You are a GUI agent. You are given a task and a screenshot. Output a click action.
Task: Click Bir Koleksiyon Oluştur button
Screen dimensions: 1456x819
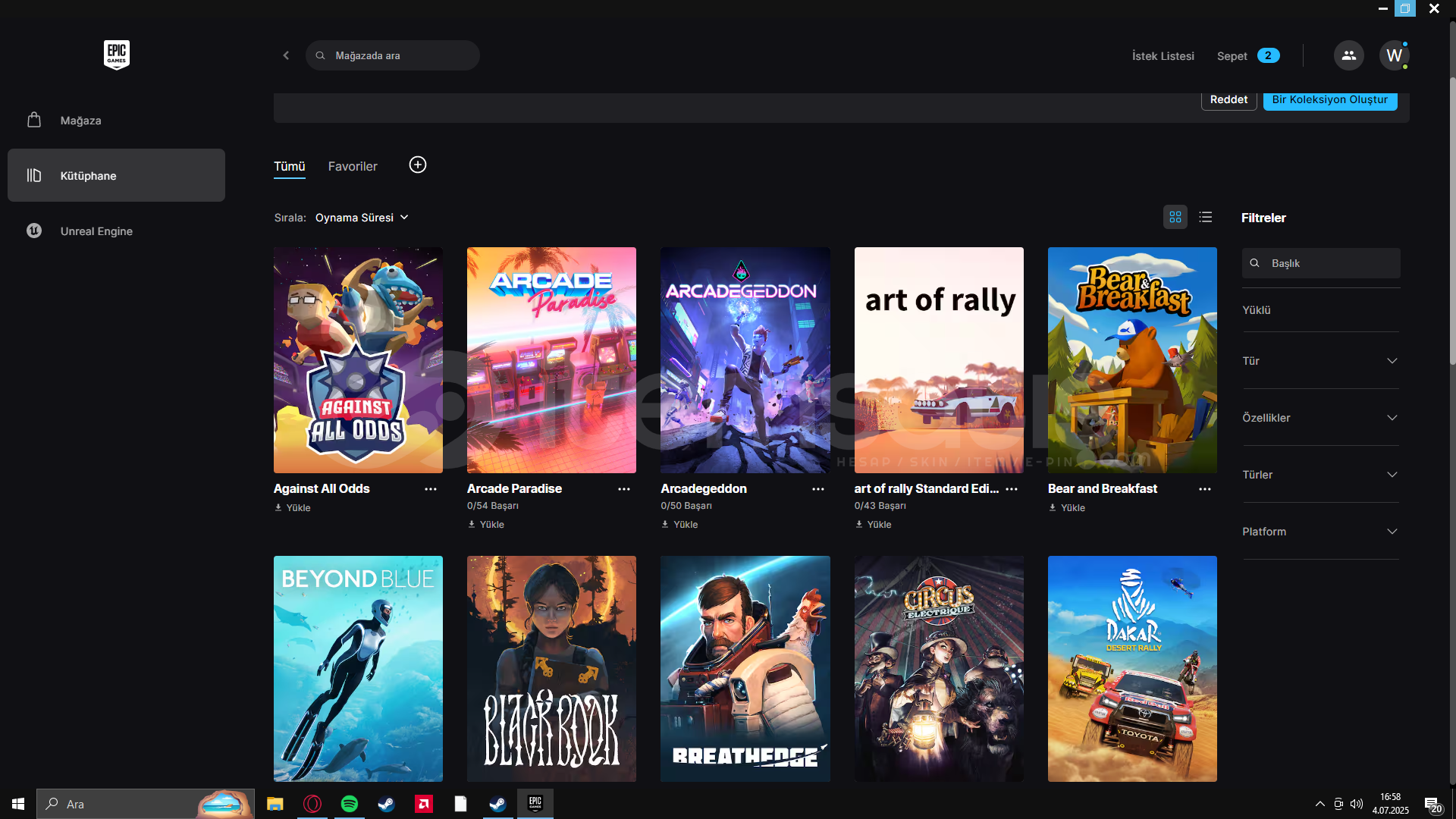coord(1330,99)
